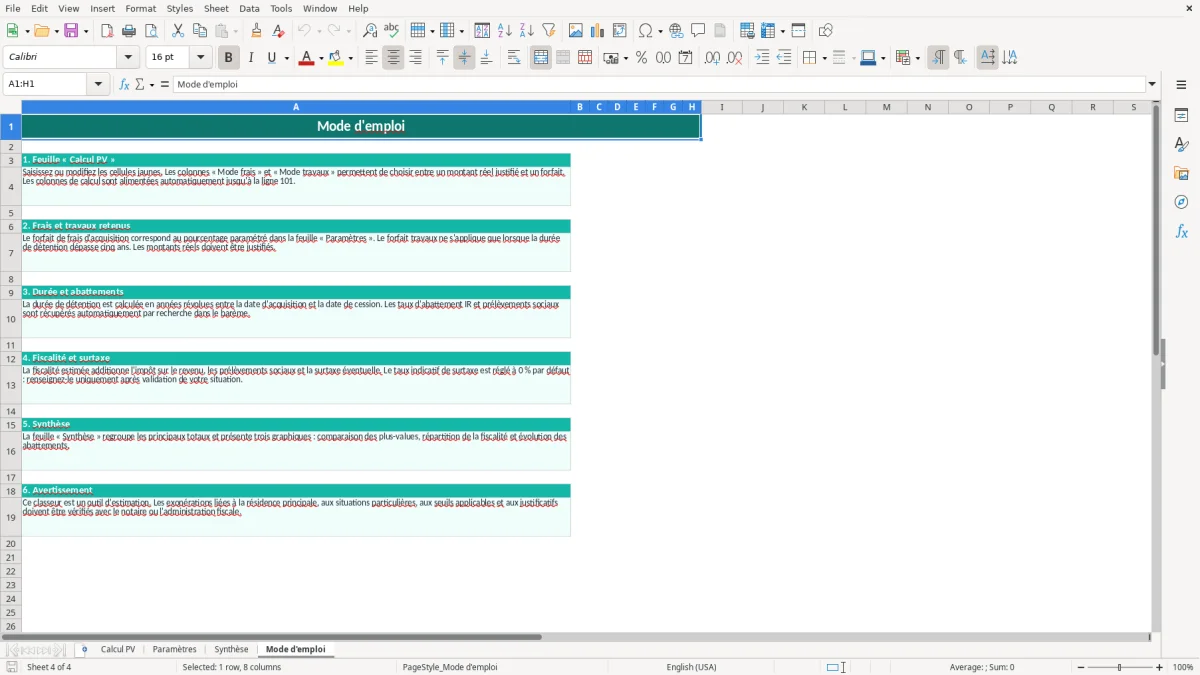Insert Comment icon
This screenshot has height=675, width=1200.
[698, 31]
